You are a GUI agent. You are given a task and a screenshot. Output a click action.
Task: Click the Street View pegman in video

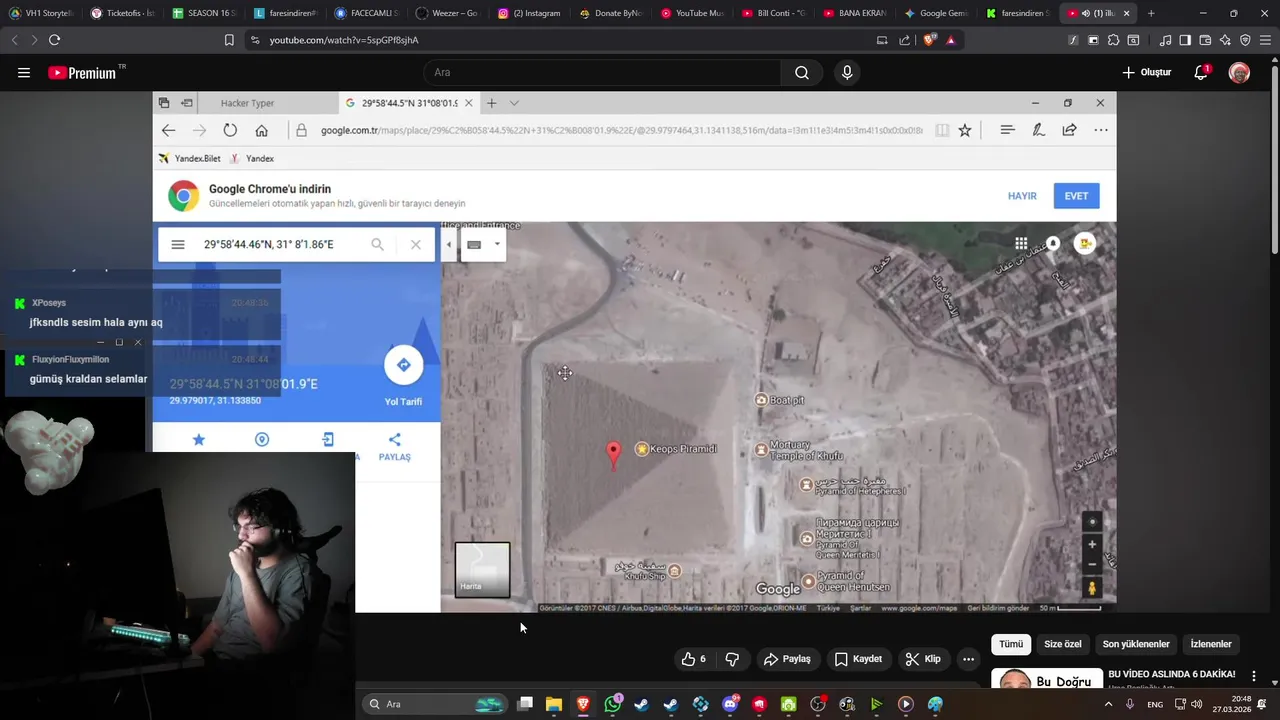tap(1092, 588)
